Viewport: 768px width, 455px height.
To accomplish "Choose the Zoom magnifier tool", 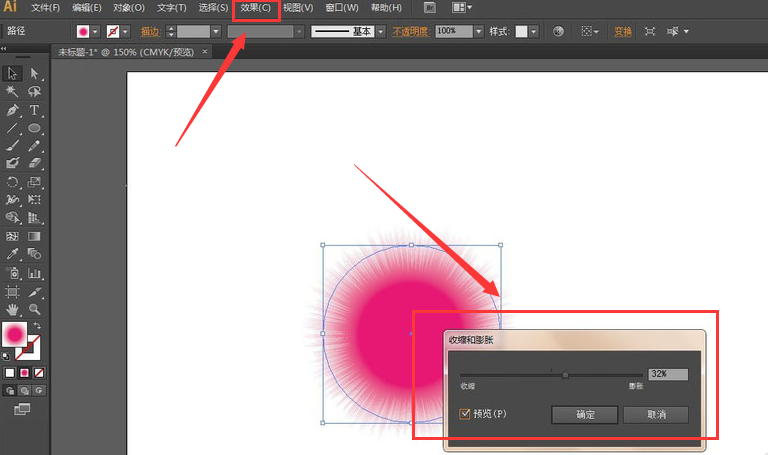I will (x=34, y=309).
